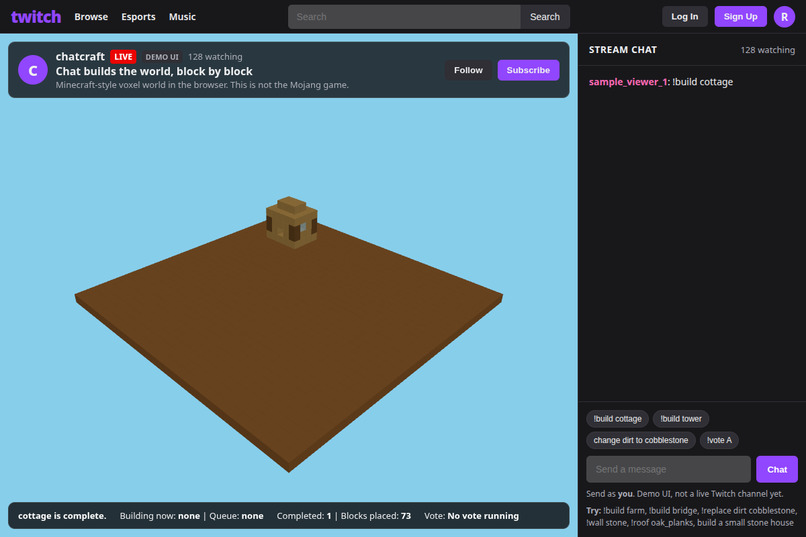Select the '!build cottage' quick command chip
806x537 pixels.
click(617, 419)
